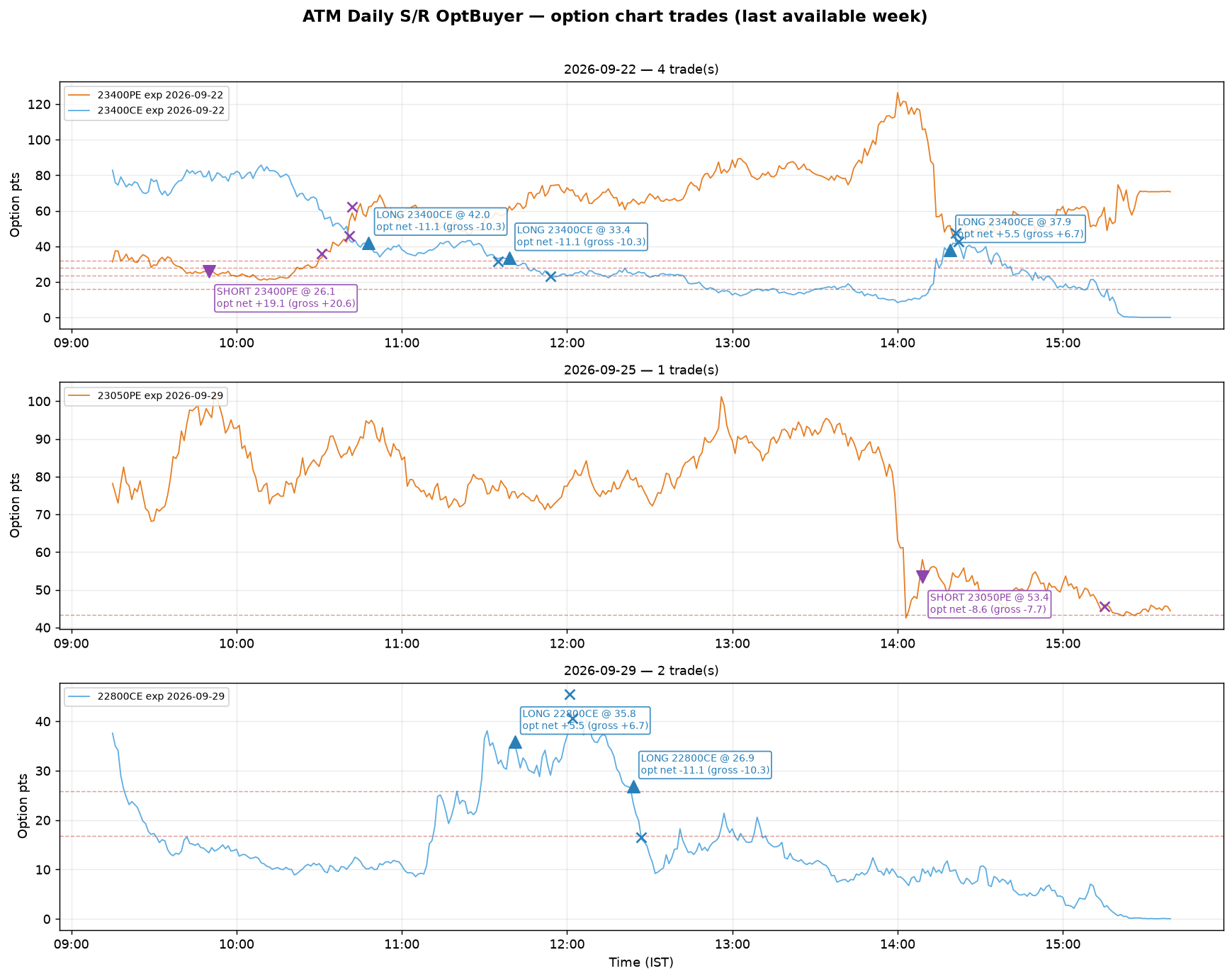1232x979 pixels.
Task: Select the 'LONG 23400CE @ 42.0' annotation box
Action: tap(441, 221)
